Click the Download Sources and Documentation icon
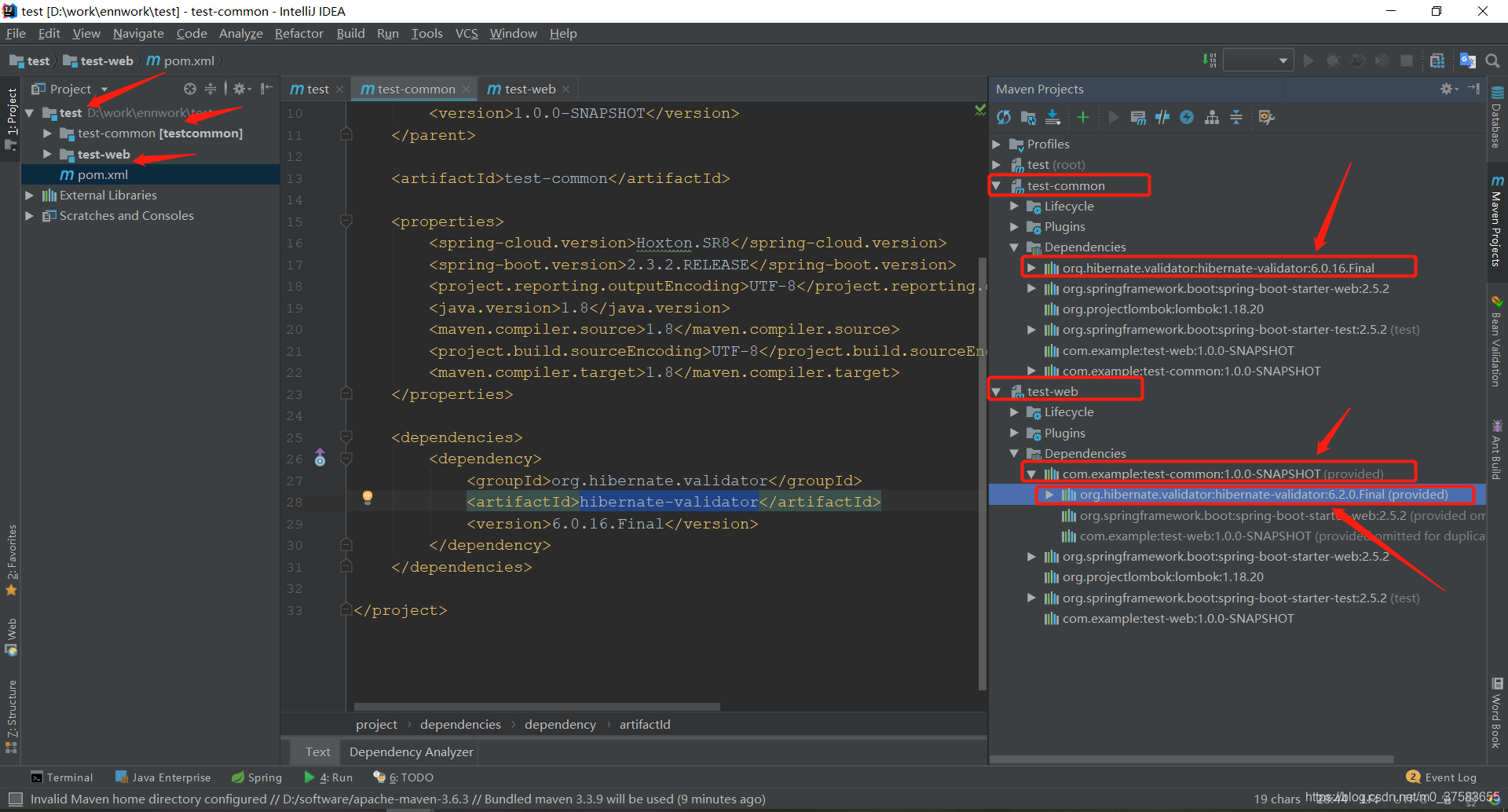Viewport: 1508px width, 812px height. [1052, 117]
